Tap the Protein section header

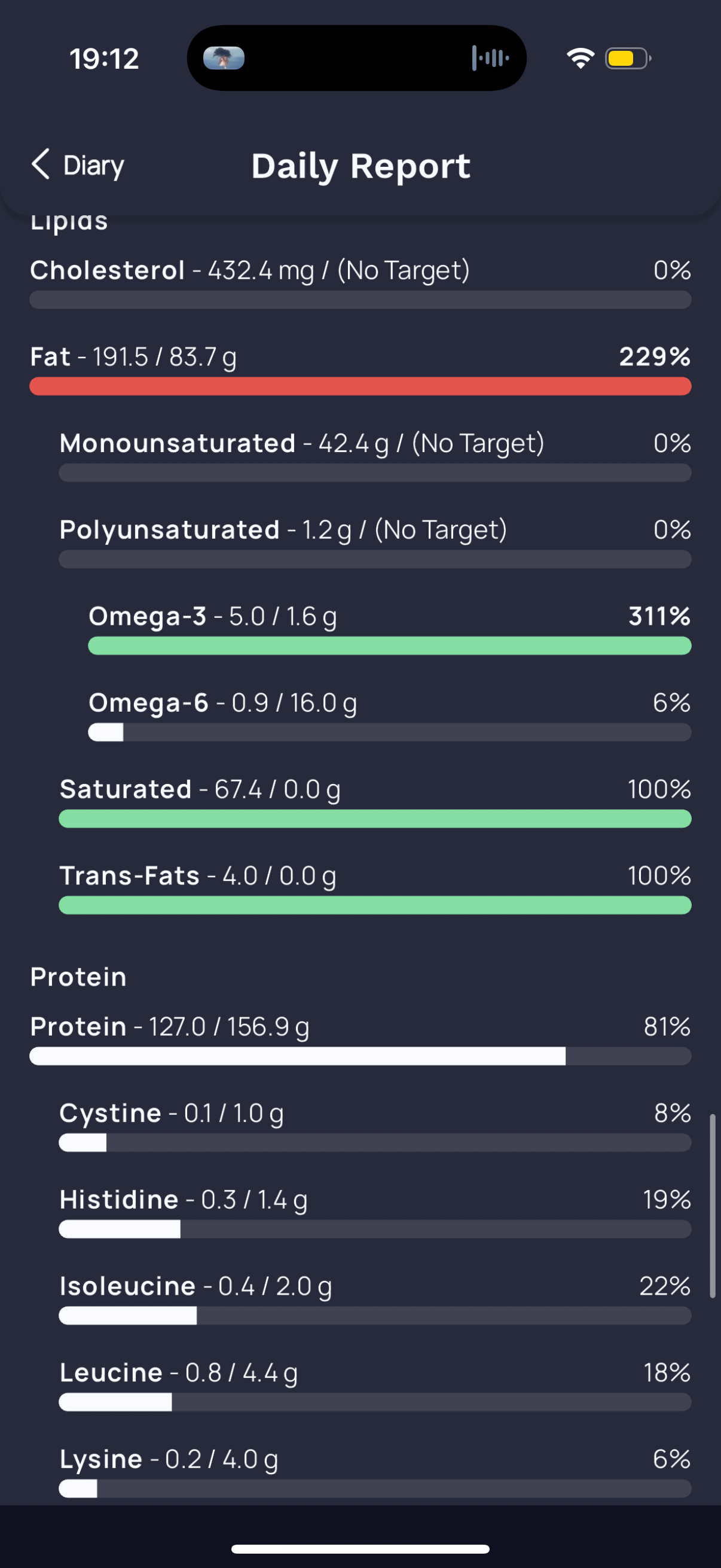[78, 977]
